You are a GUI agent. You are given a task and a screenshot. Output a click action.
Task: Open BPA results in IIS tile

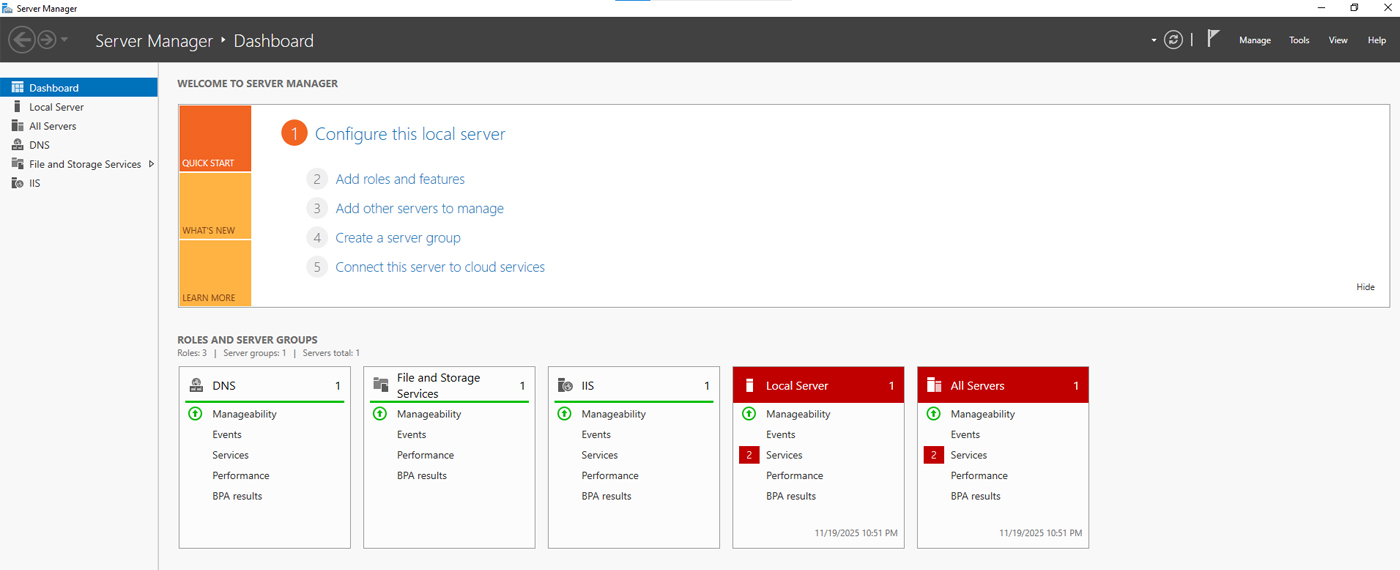[606, 496]
